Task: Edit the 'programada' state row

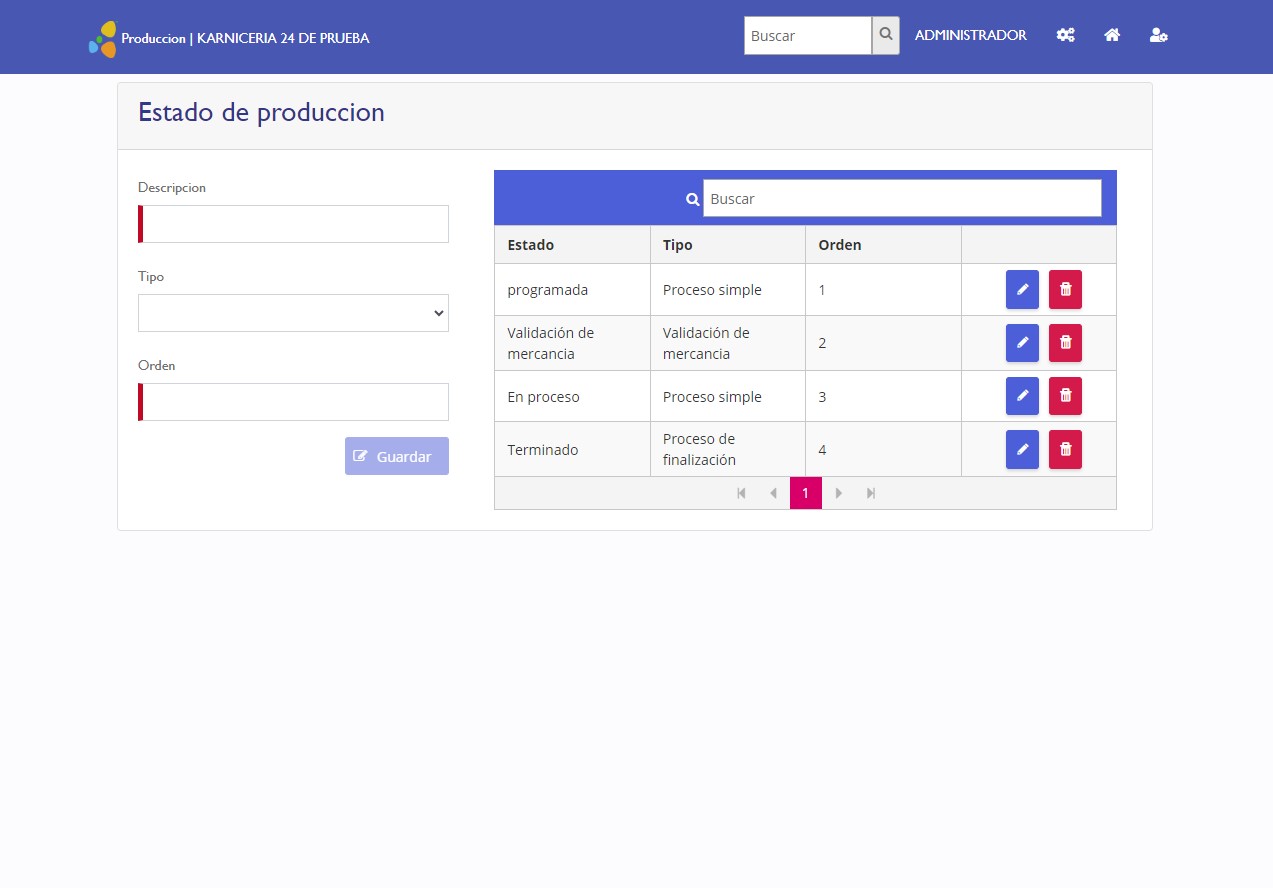Action: tap(1022, 290)
